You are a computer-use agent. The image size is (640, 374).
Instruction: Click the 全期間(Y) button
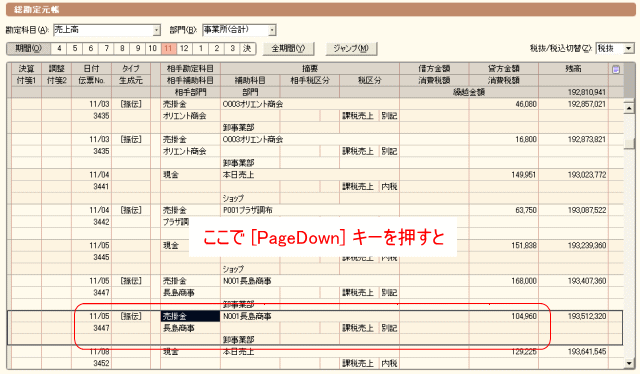(288, 49)
